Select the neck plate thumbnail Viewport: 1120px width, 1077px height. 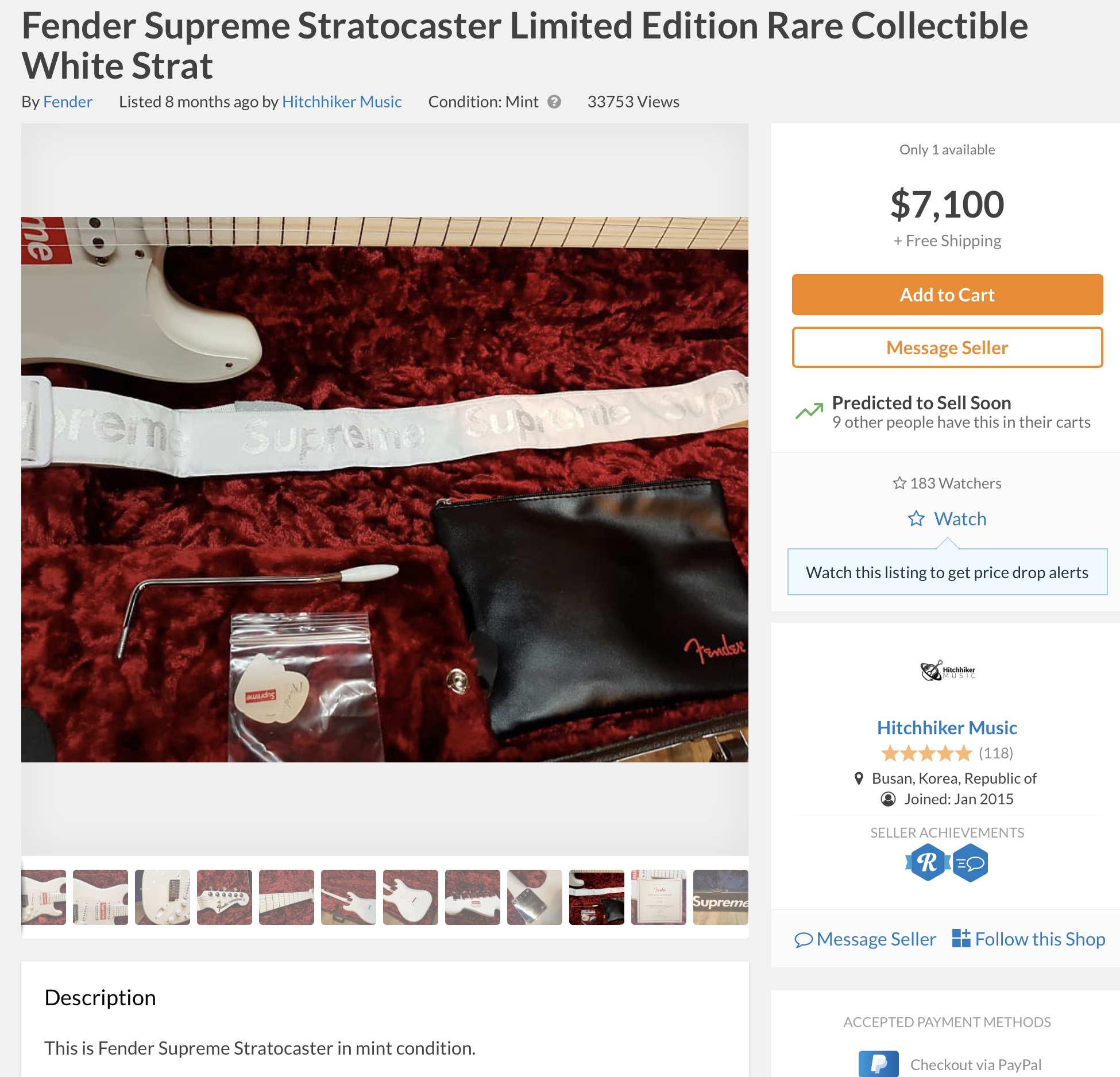coord(535,897)
